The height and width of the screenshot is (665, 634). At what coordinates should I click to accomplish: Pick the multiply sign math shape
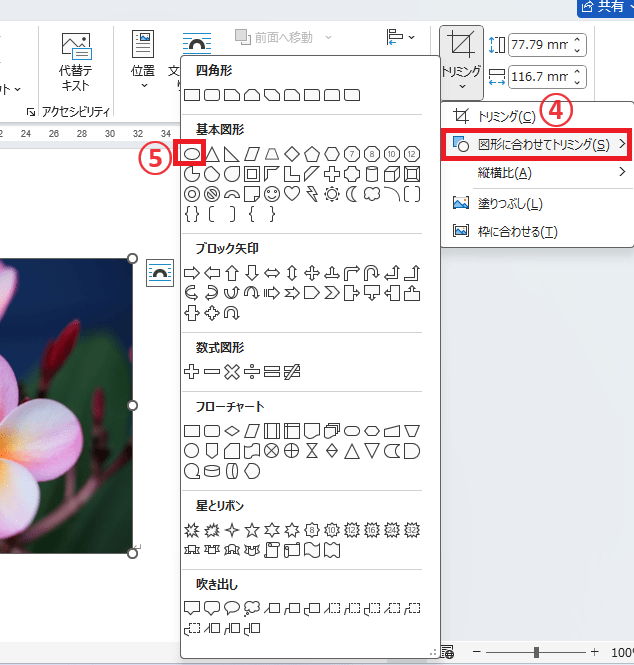232,372
